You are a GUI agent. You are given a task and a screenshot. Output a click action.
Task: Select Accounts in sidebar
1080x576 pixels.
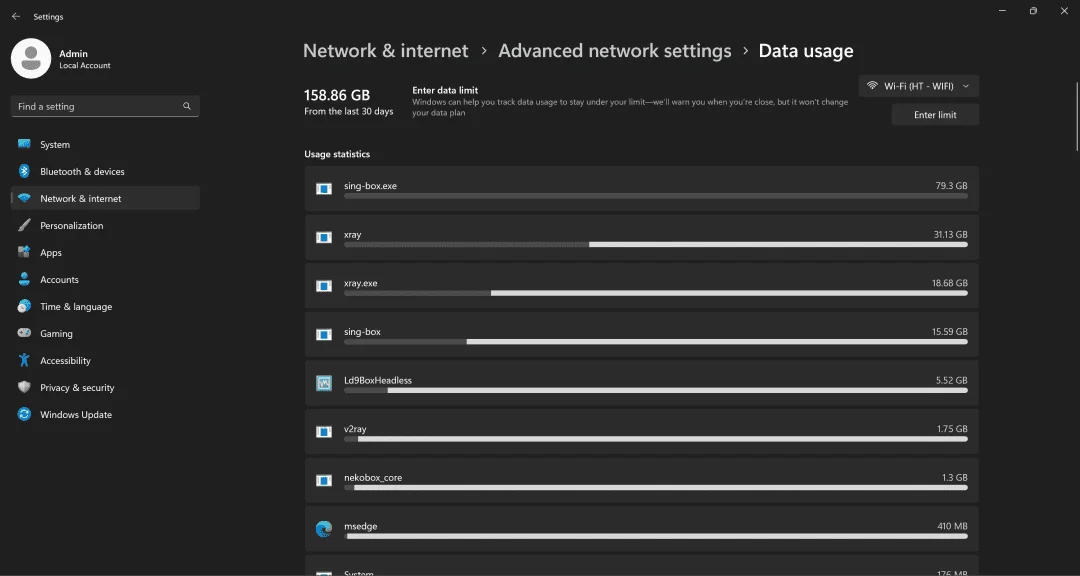[x=105, y=279]
